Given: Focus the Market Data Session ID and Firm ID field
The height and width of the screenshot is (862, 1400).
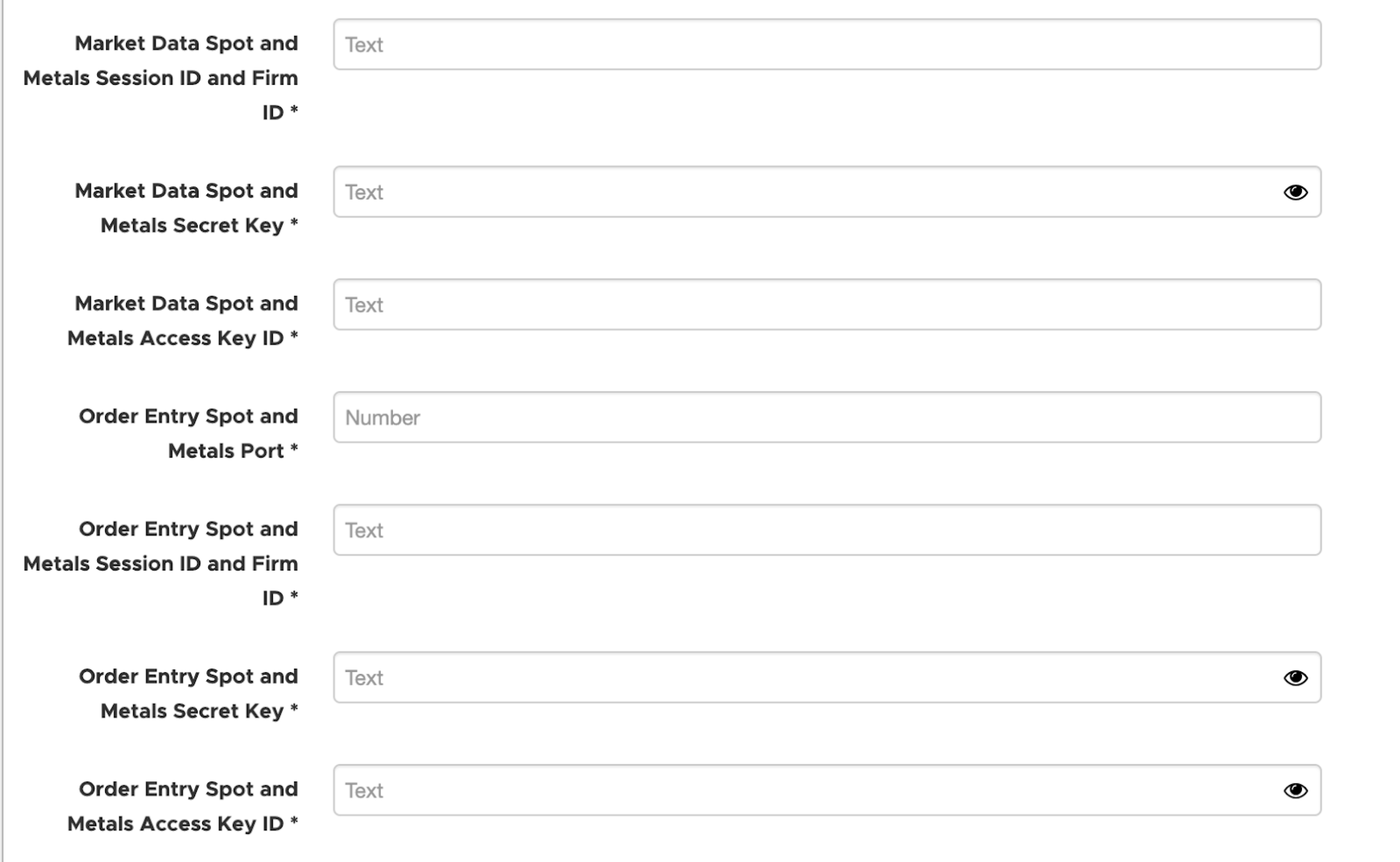Looking at the screenshot, I should pyautogui.click(x=827, y=45).
